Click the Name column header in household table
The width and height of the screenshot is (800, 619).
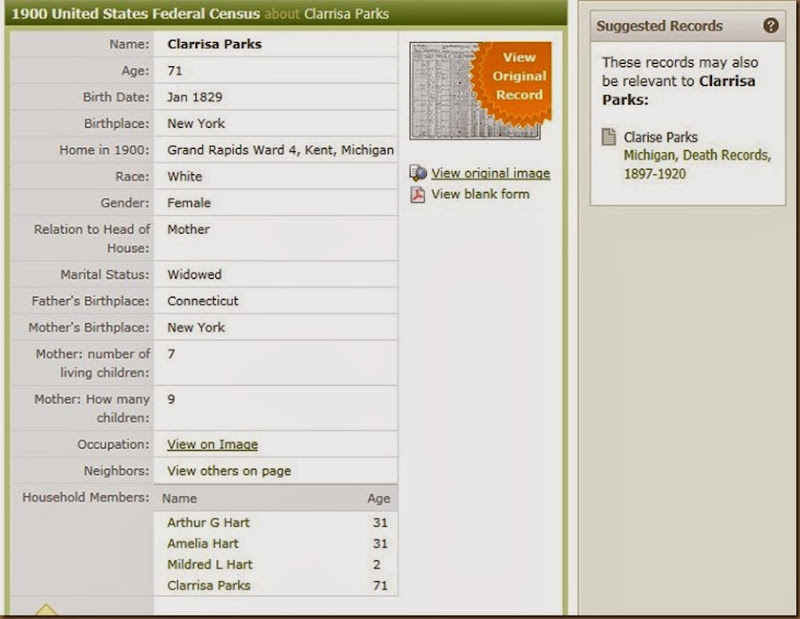pyautogui.click(x=179, y=499)
